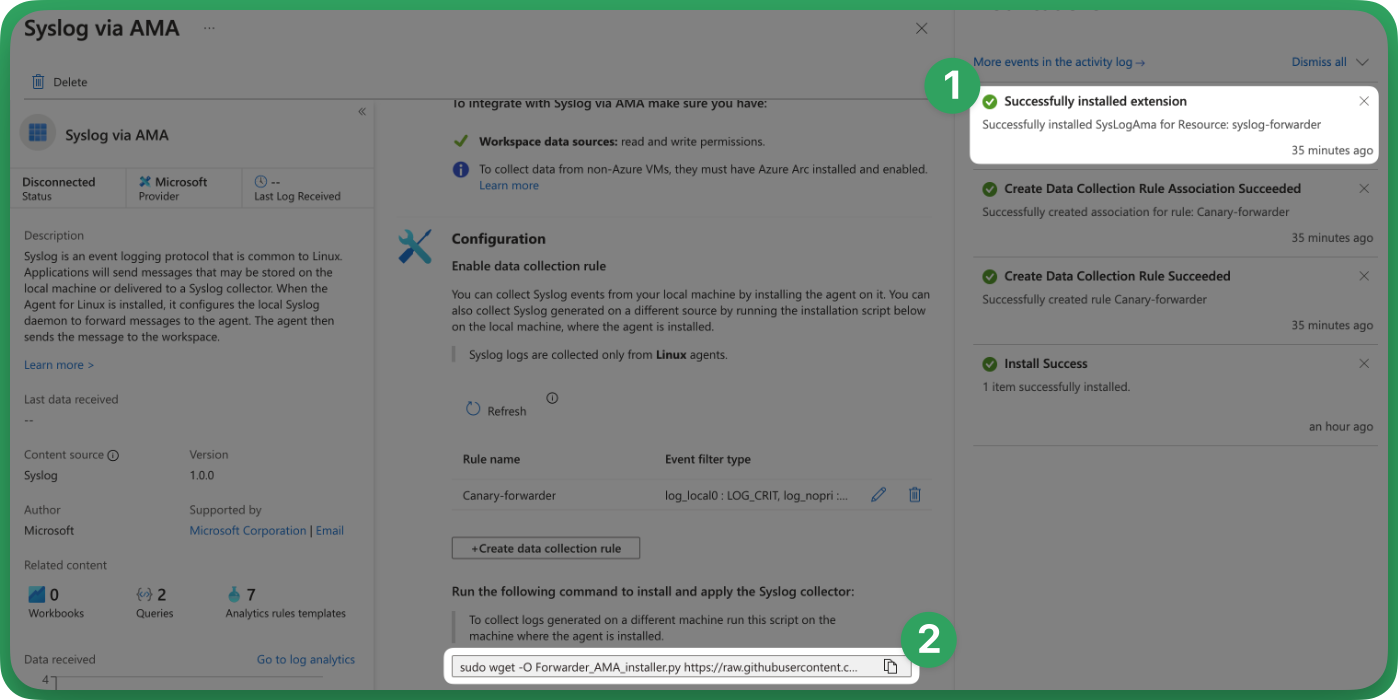
Task: Click the trash icon beside the Delete label
Action: 38,82
